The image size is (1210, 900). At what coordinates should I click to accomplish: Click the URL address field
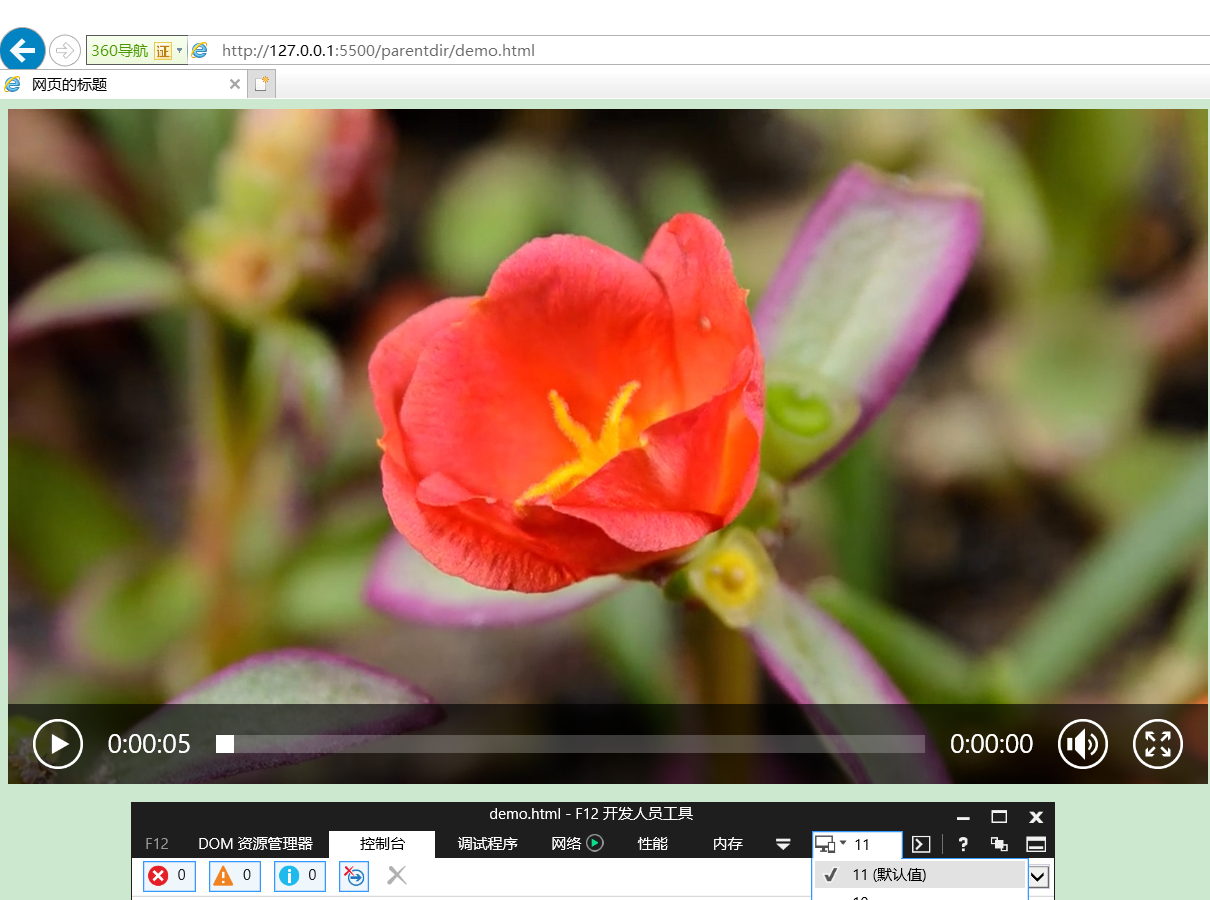[700, 50]
